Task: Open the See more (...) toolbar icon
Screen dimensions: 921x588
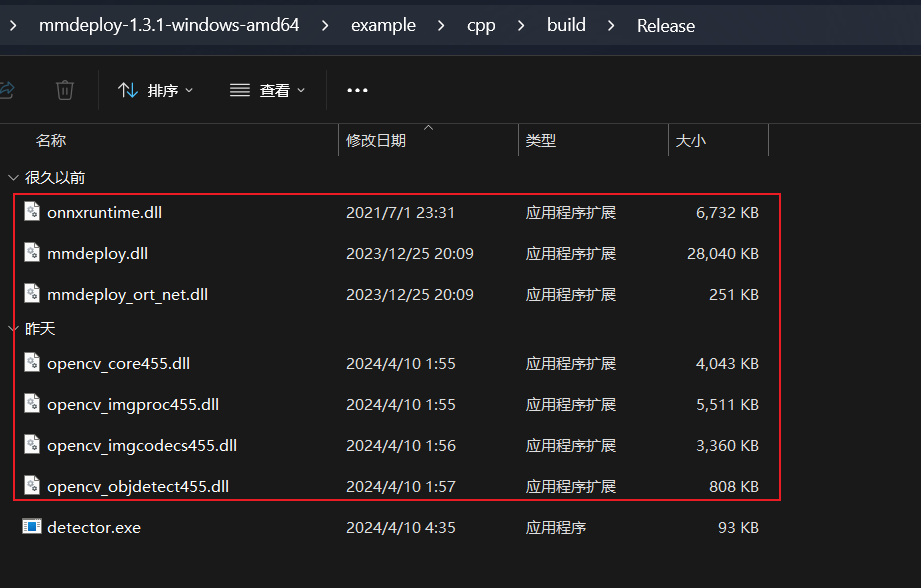Action: [357, 90]
